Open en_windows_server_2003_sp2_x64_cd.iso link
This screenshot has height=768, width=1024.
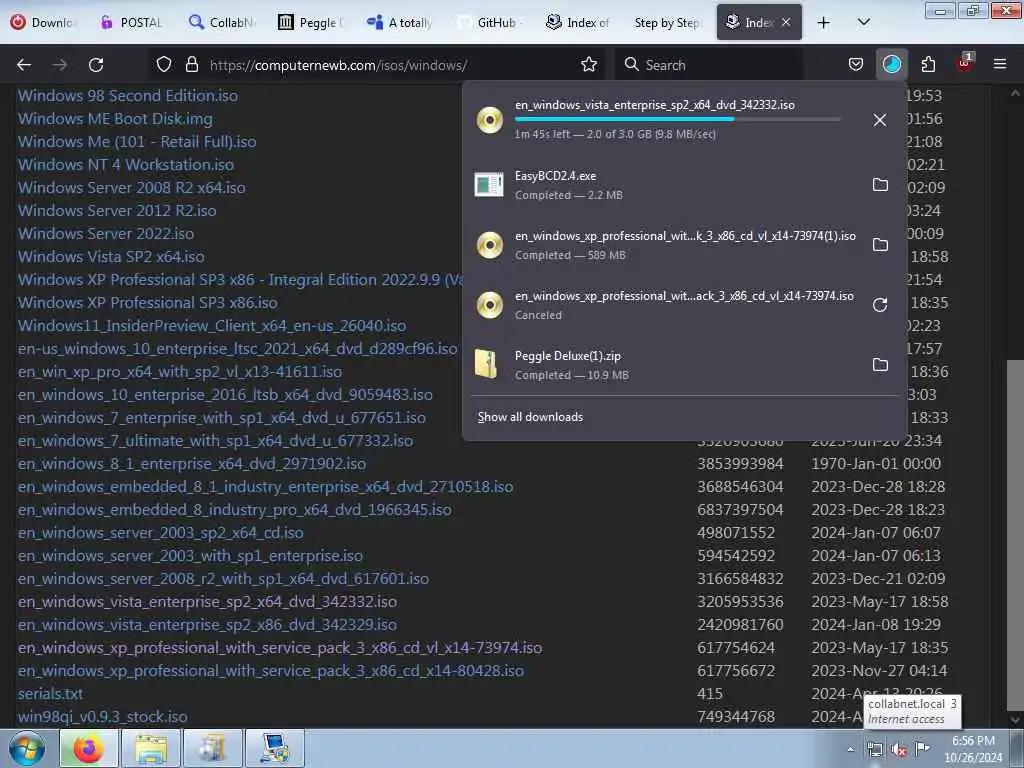[x=161, y=533]
